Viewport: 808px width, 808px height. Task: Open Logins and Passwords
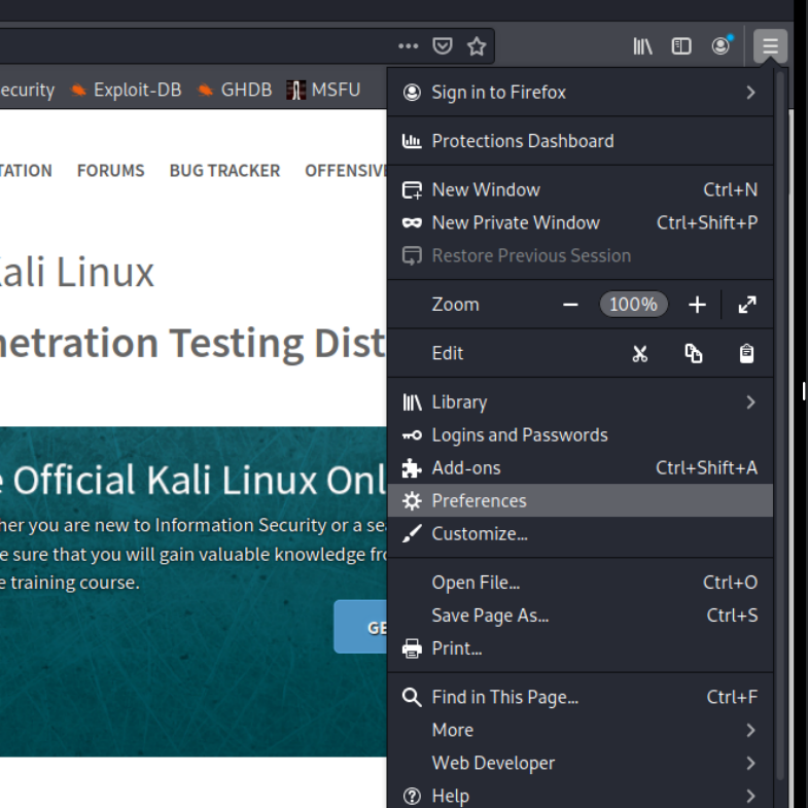(580, 435)
